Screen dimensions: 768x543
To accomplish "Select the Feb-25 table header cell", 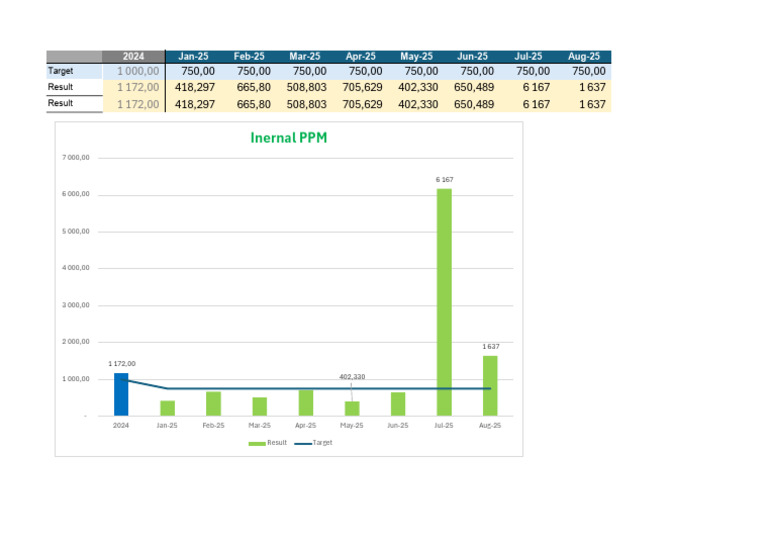I will coord(249,56).
